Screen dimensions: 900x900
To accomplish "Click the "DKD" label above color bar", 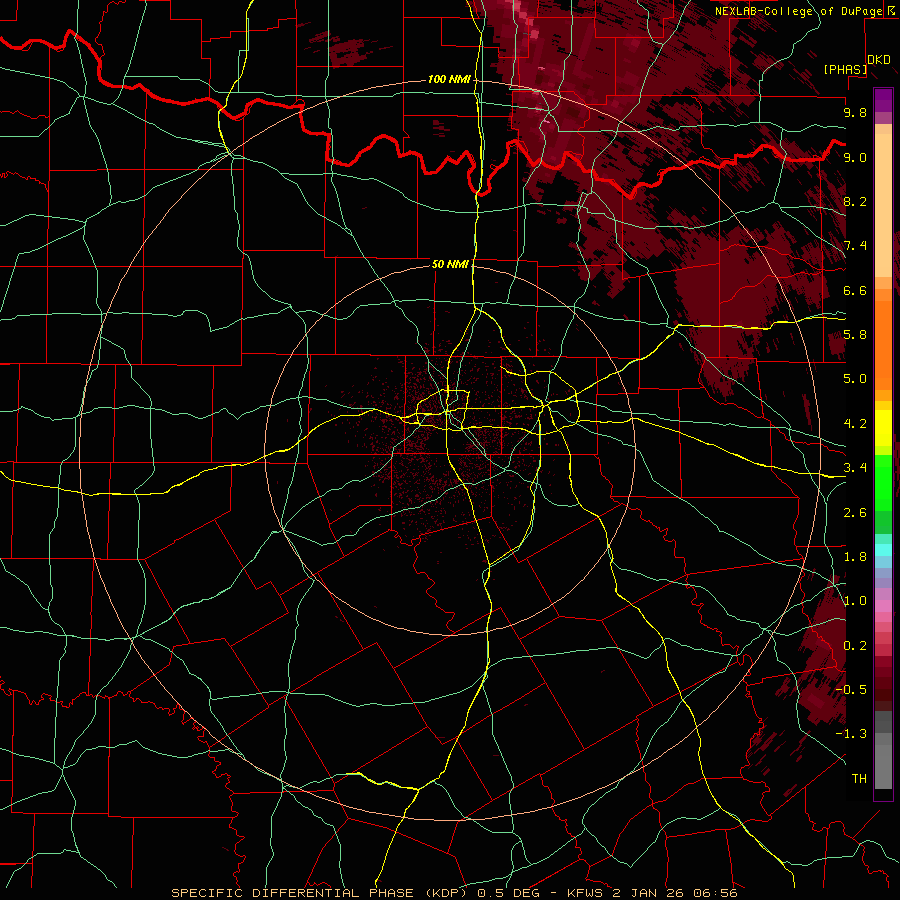I will tap(879, 60).
